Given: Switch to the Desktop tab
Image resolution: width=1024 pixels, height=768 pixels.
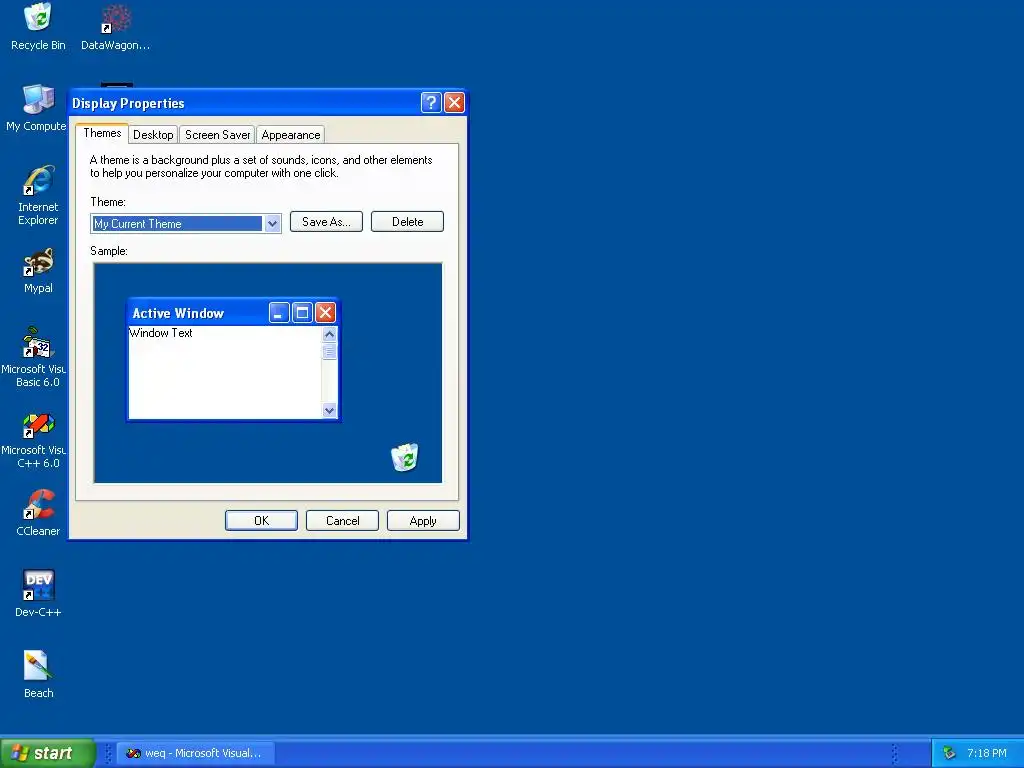Looking at the screenshot, I should 153,135.
